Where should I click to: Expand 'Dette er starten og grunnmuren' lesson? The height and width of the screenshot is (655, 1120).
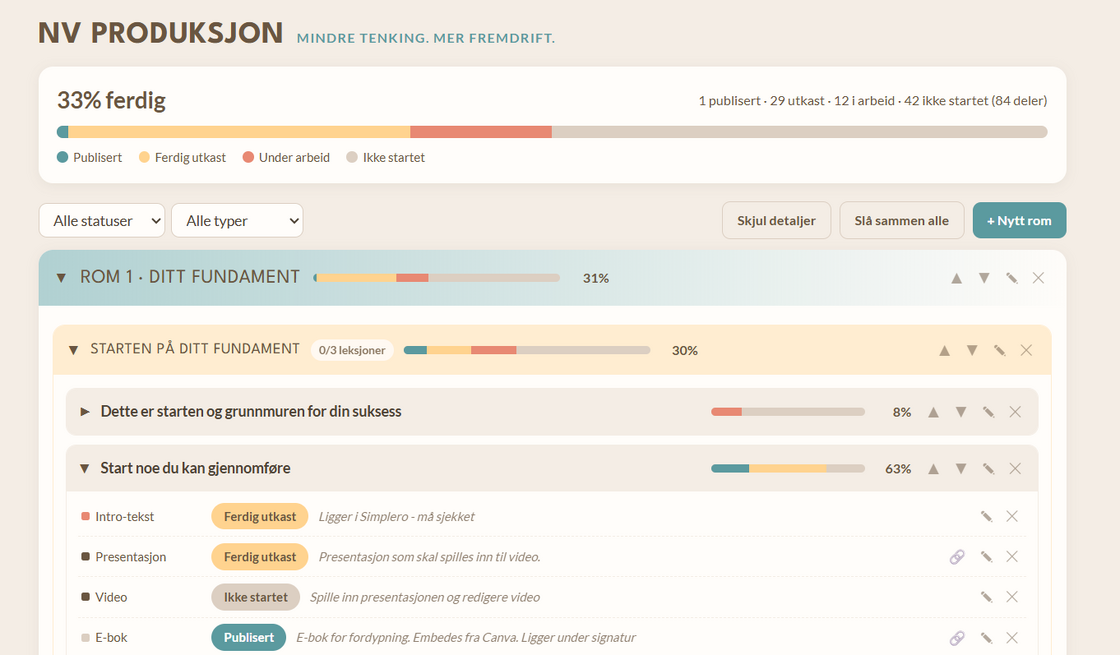coord(85,412)
